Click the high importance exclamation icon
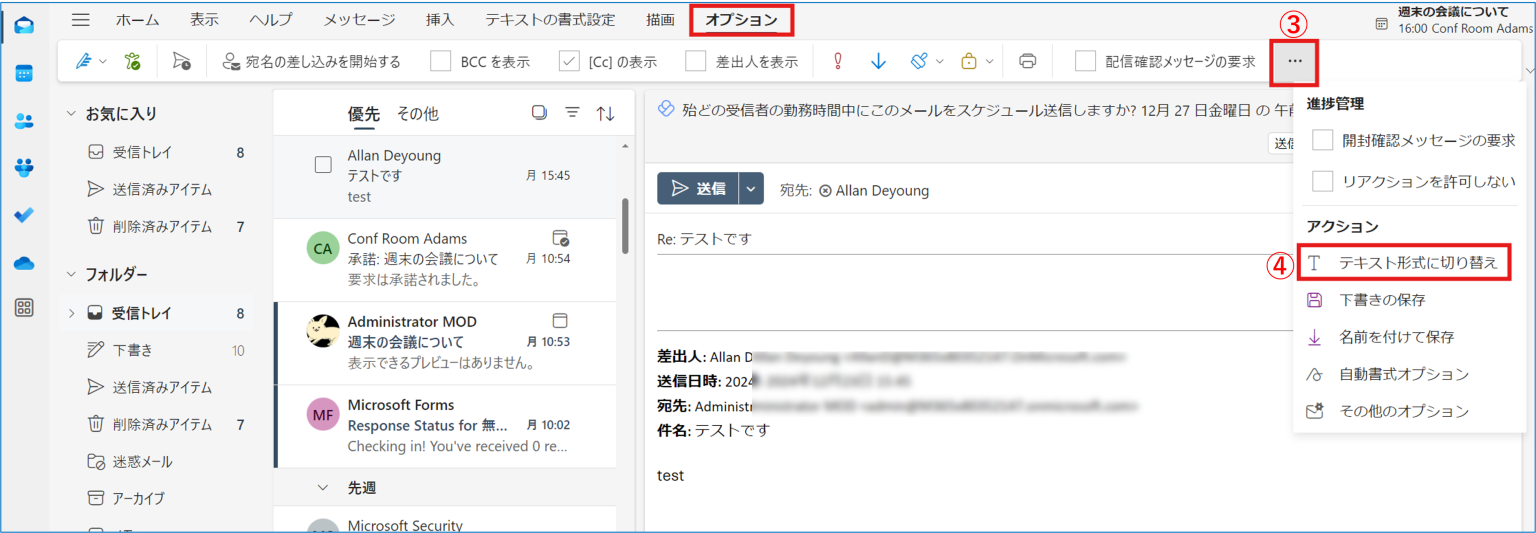 tap(838, 61)
